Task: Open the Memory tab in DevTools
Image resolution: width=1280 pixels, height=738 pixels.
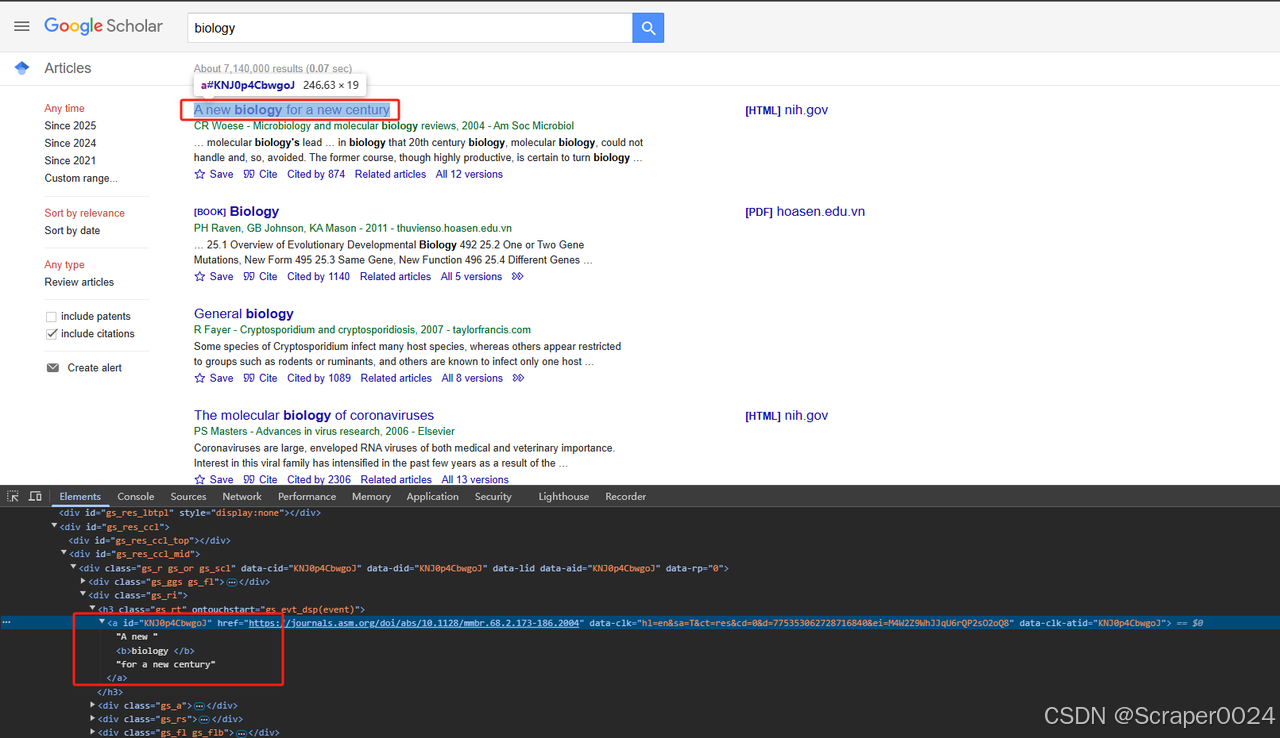Action: (371, 496)
